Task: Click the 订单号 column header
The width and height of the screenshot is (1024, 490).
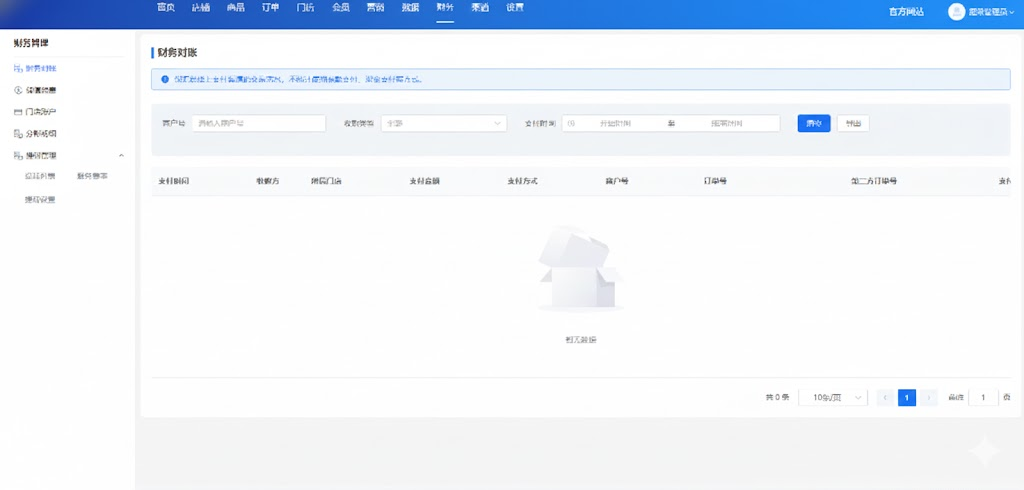Action: coord(715,181)
